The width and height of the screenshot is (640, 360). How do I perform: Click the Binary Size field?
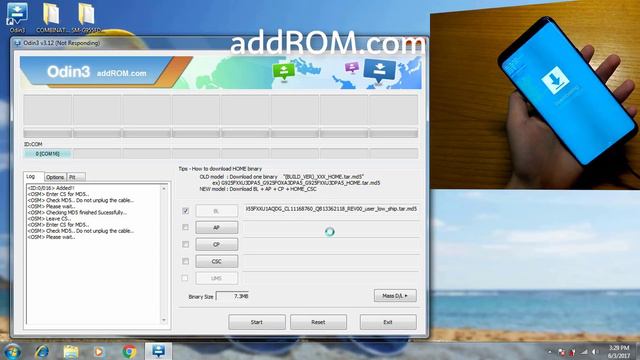click(232, 296)
